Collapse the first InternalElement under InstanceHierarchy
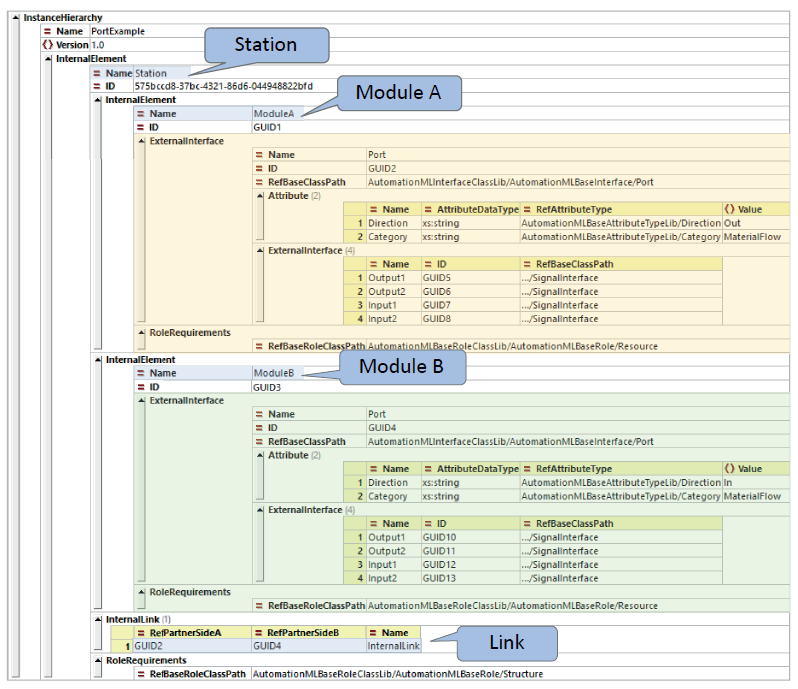Screen dimensions: 798x689 tap(48, 59)
